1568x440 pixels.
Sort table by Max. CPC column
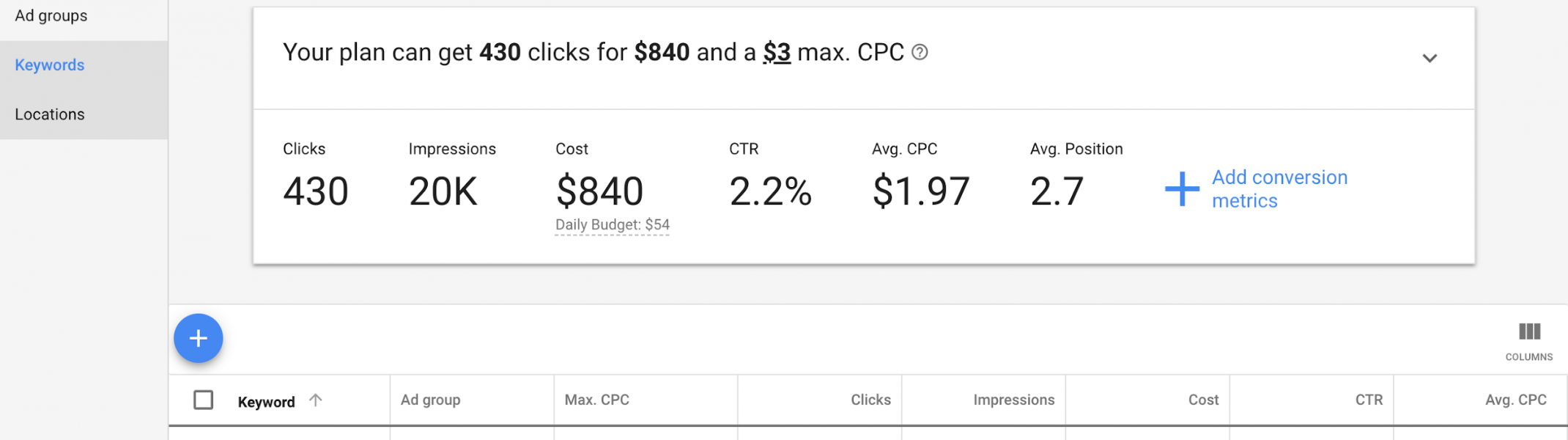597,400
